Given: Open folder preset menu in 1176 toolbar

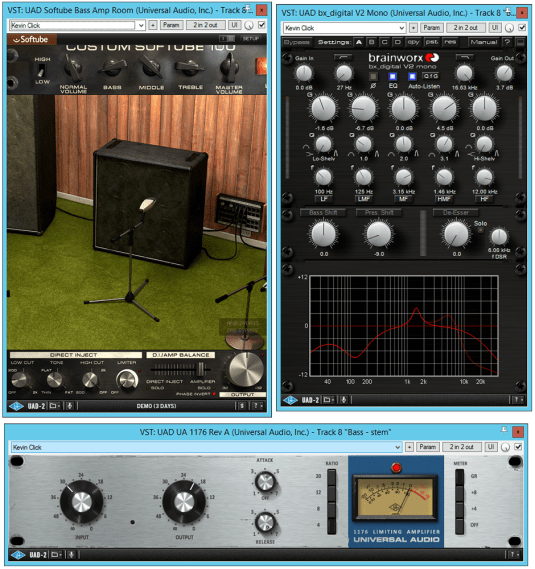Looking at the screenshot, I should tap(57, 555).
